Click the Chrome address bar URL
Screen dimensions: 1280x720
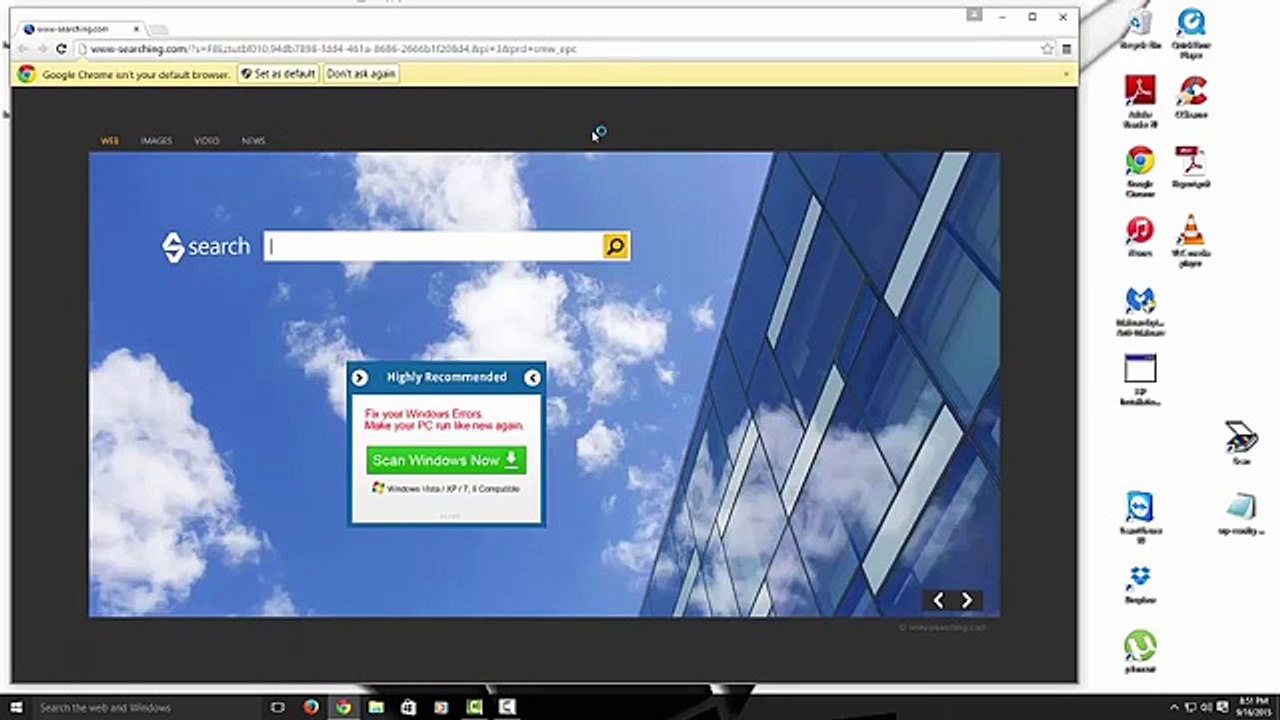coord(333,48)
